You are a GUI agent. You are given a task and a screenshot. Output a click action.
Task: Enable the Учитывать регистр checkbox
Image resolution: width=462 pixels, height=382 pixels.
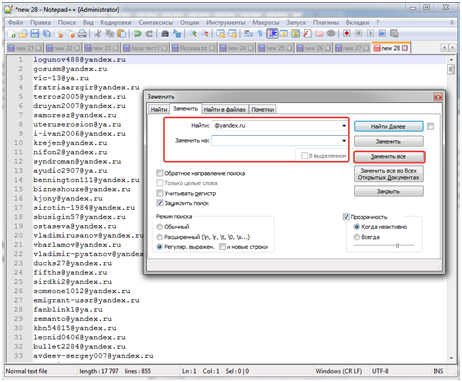[x=160, y=193]
